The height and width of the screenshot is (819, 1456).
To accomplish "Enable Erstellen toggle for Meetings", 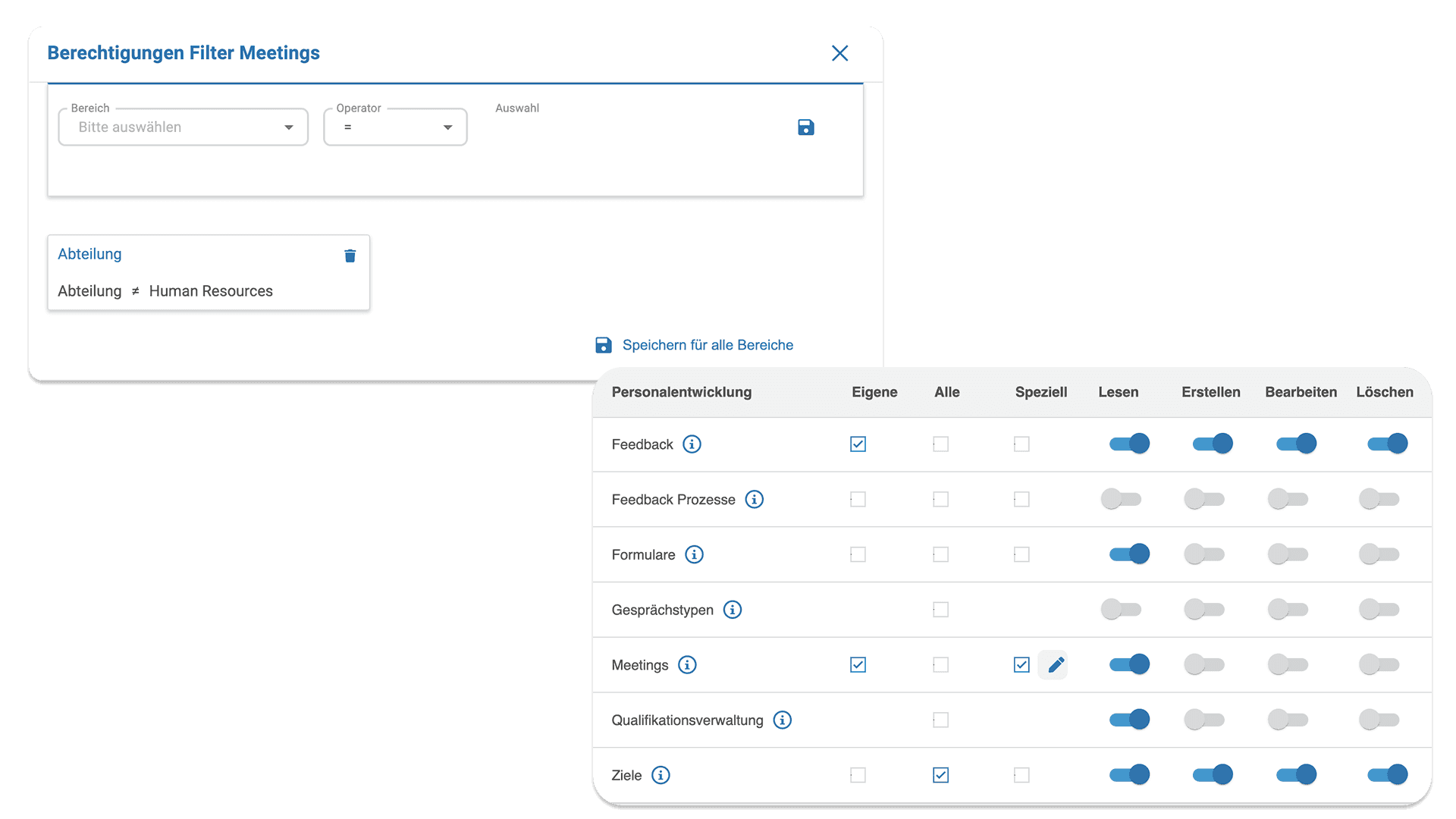I will (x=1205, y=665).
